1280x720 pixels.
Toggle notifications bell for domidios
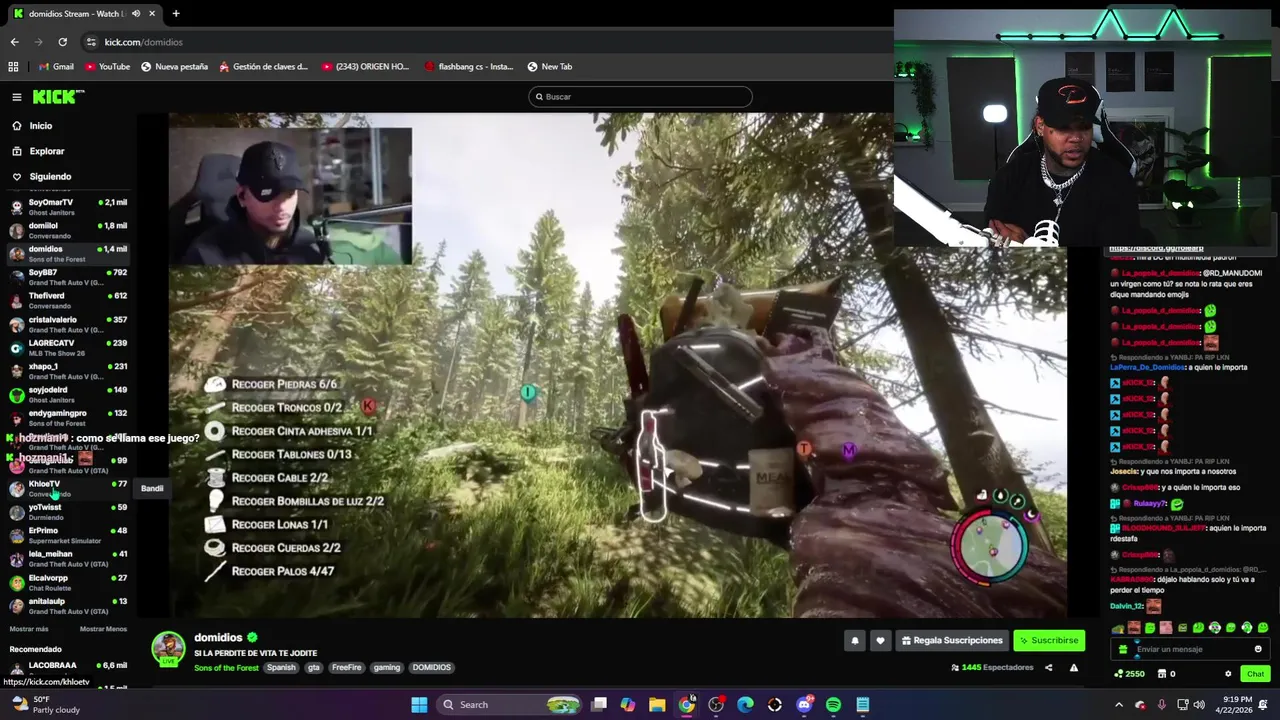point(854,641)
